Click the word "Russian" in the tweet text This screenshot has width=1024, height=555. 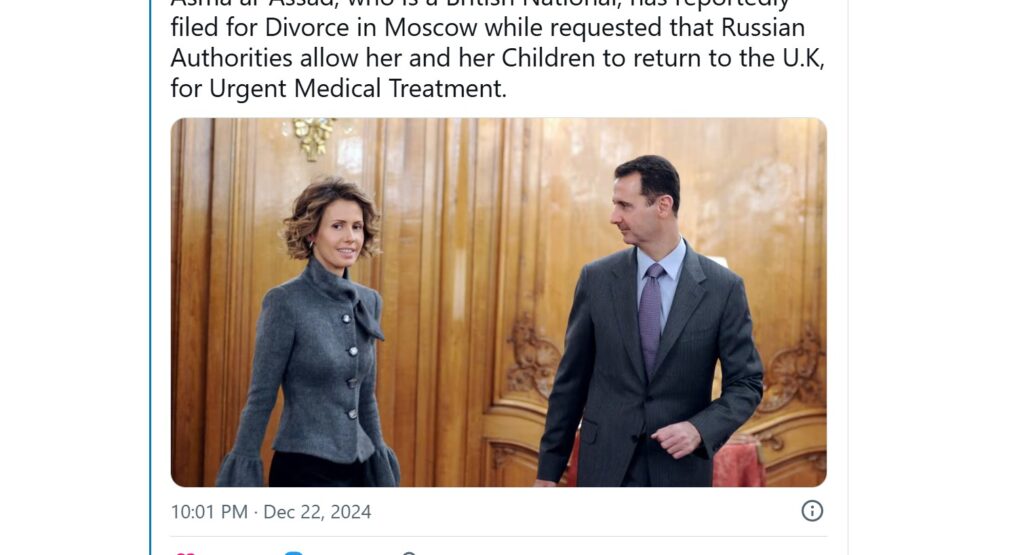(x=763, y=28)
